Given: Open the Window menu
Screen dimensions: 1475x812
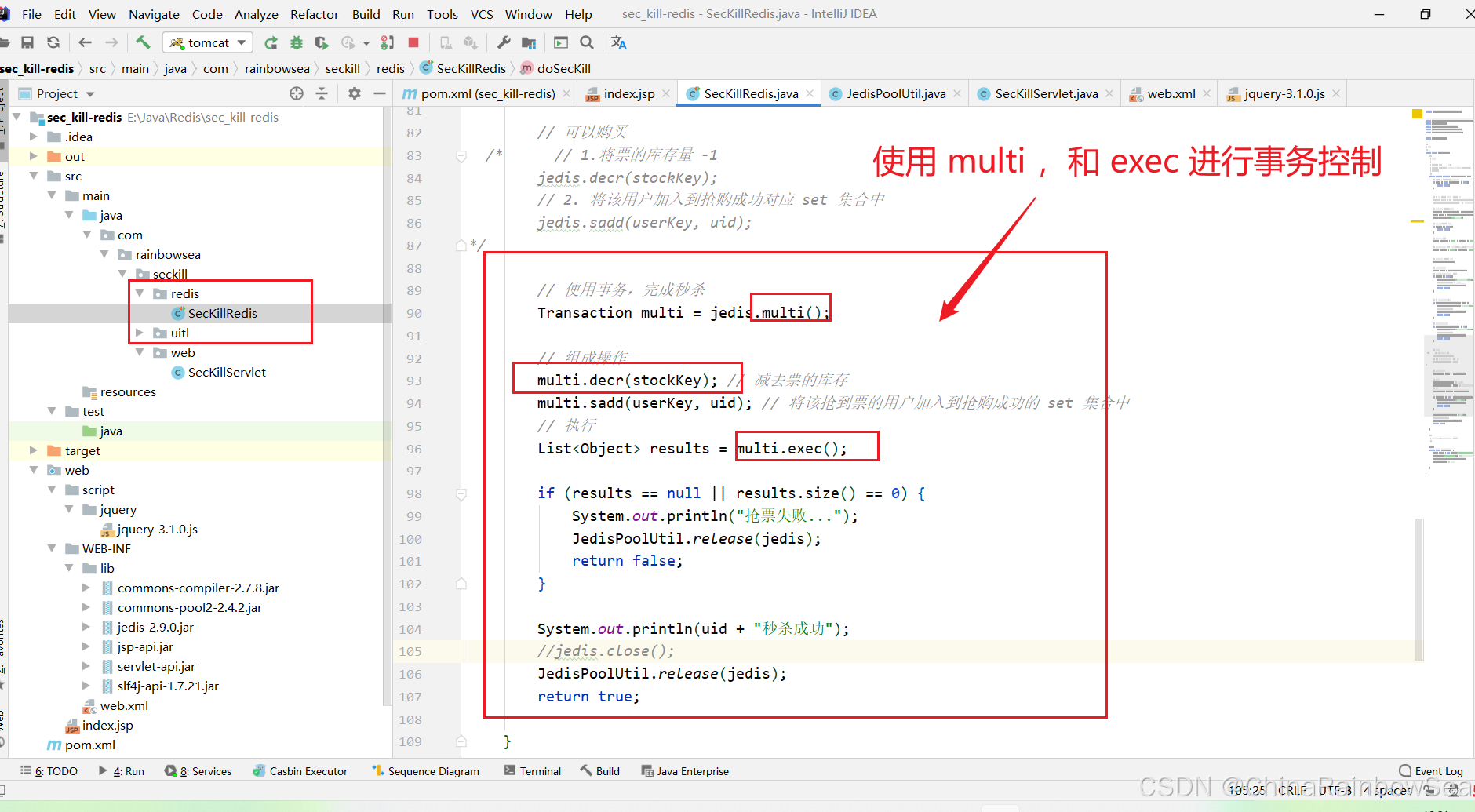Looking at the screenshot, I should [528, 14].
